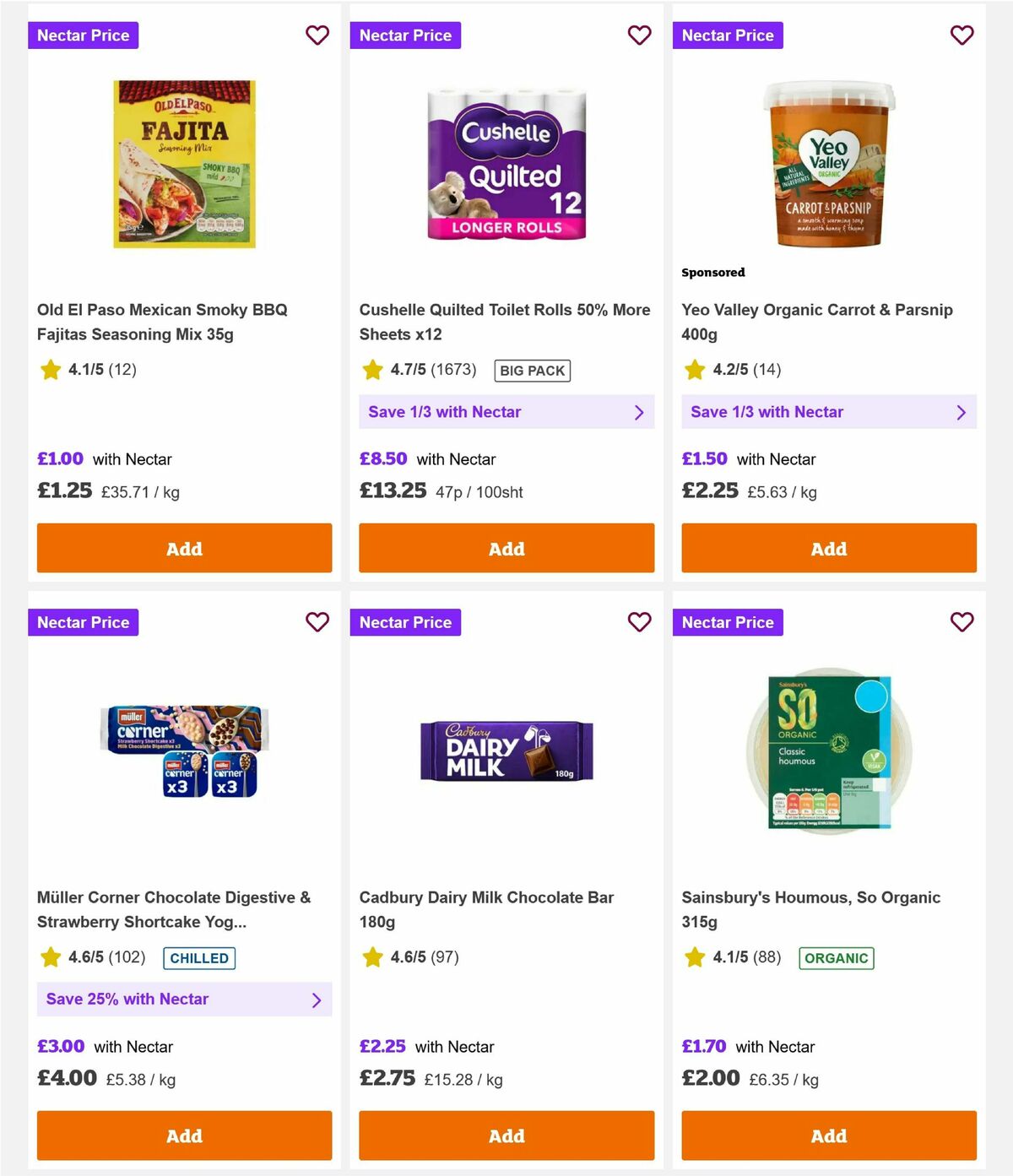Select the Nectar Price label on Cadbury bar
The image size is (1013, 1176).
pos(405,622)
